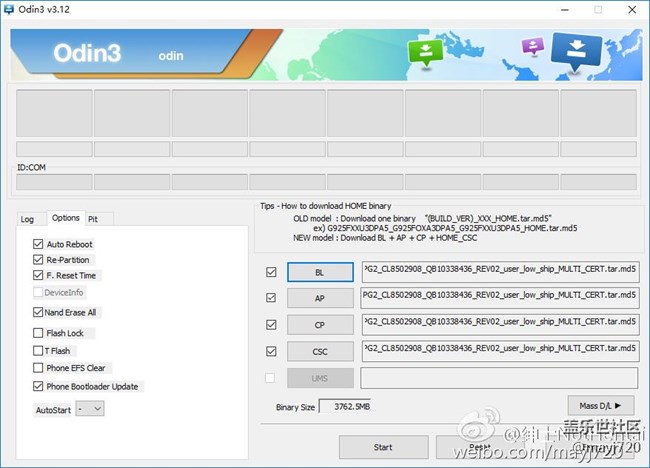
Task: Click the purple transfer icon in banner
Action: point(533,46)
